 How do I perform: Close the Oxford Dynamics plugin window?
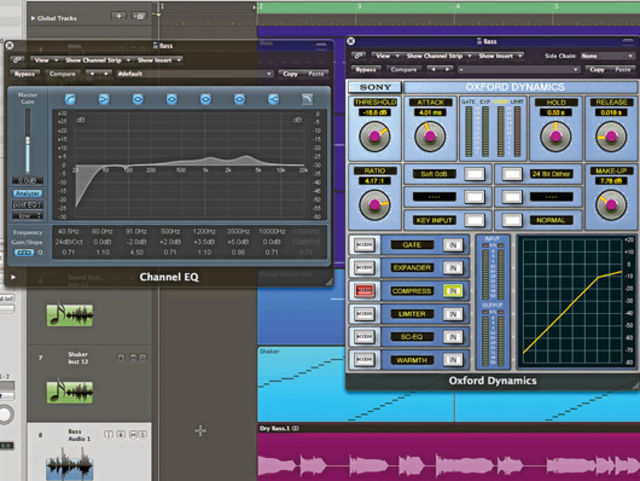(350, 41)
